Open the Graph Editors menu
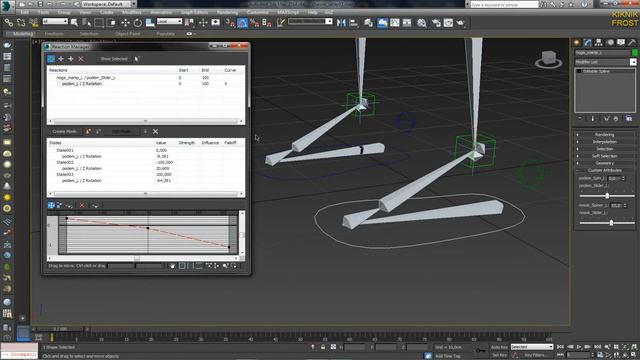This screenshot has height=360, width=640. (194, 12)
